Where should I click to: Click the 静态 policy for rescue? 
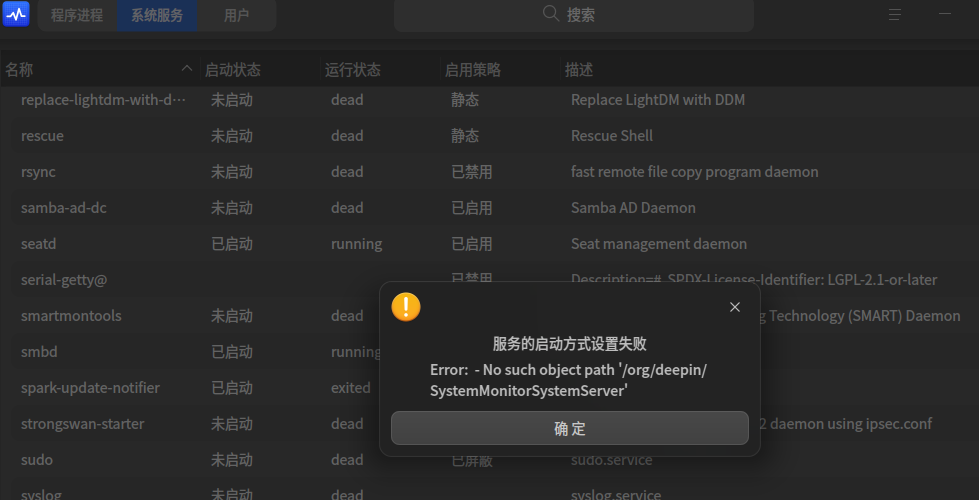[465, 136]
